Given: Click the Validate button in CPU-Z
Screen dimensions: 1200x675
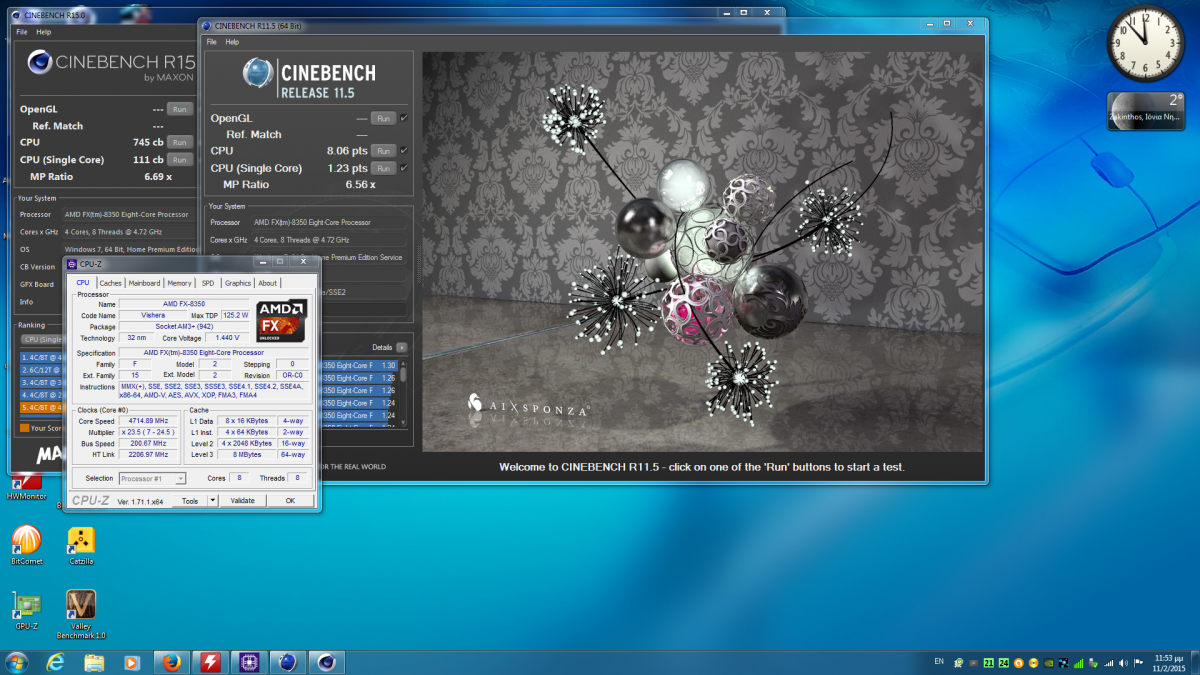Looking at the screenshot, I should [242, 500].
